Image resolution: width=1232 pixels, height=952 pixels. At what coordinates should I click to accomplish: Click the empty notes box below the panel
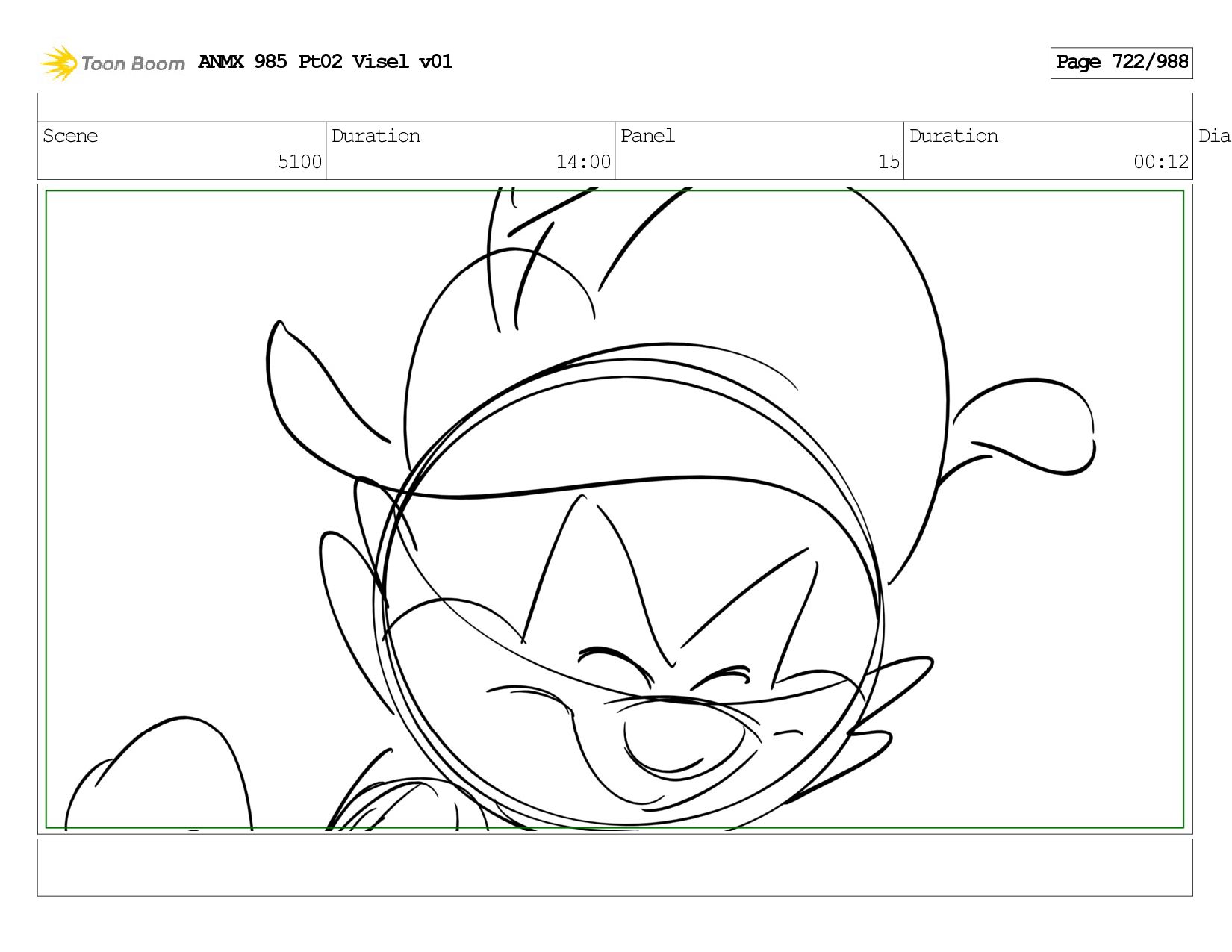615,867
